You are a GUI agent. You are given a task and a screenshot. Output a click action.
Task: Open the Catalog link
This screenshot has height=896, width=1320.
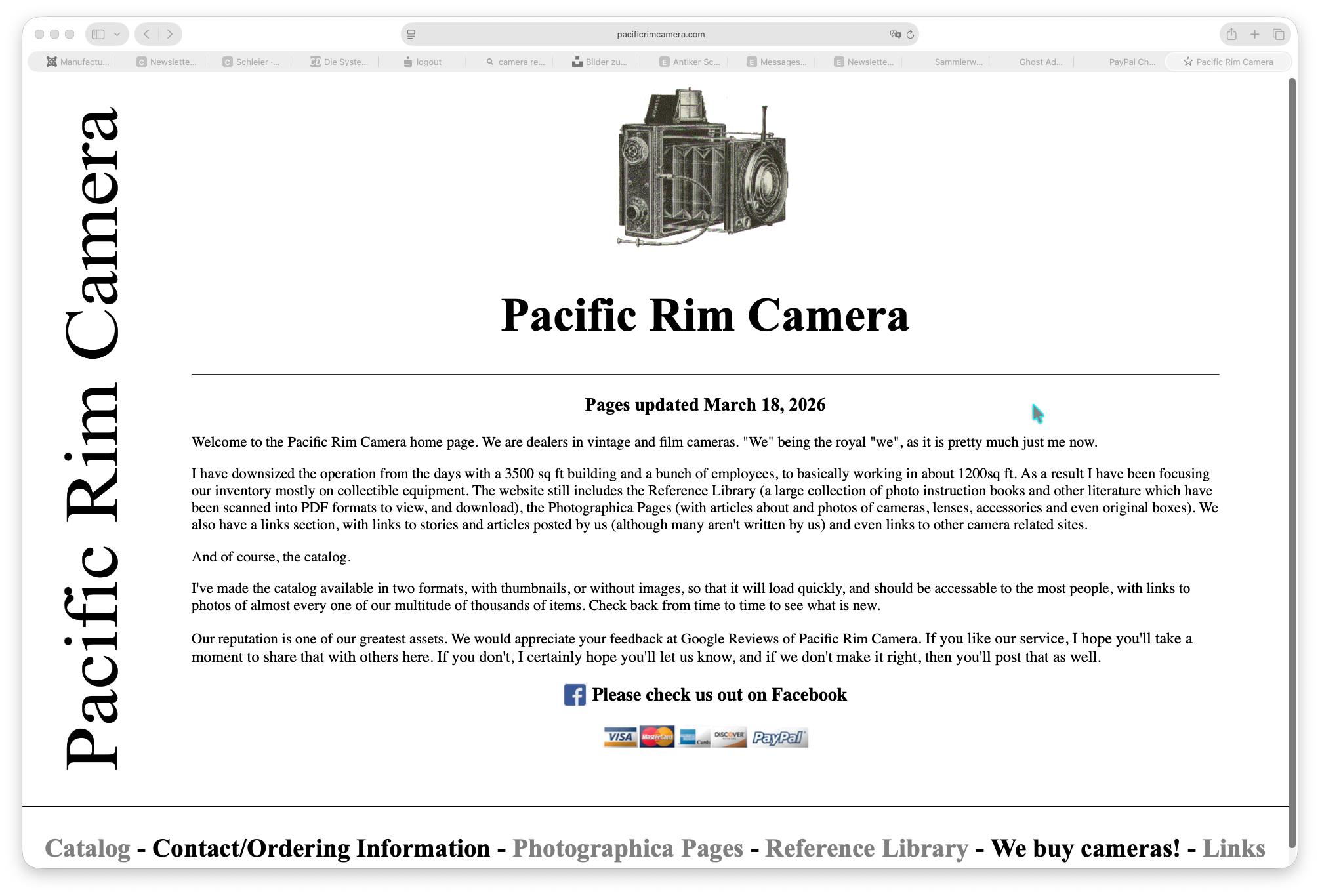87,848
